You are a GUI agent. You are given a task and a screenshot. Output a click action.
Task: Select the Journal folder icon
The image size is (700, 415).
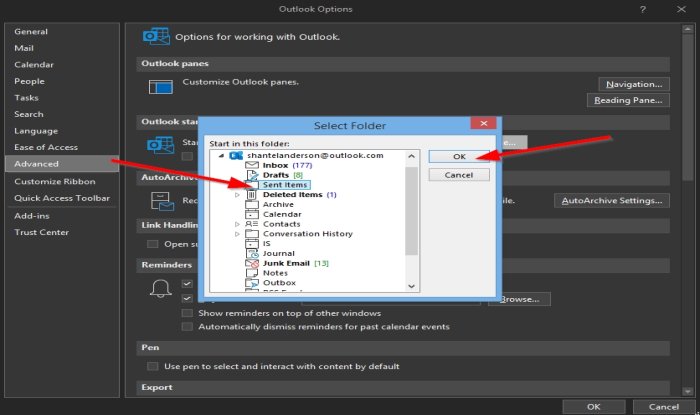(252, 253)
